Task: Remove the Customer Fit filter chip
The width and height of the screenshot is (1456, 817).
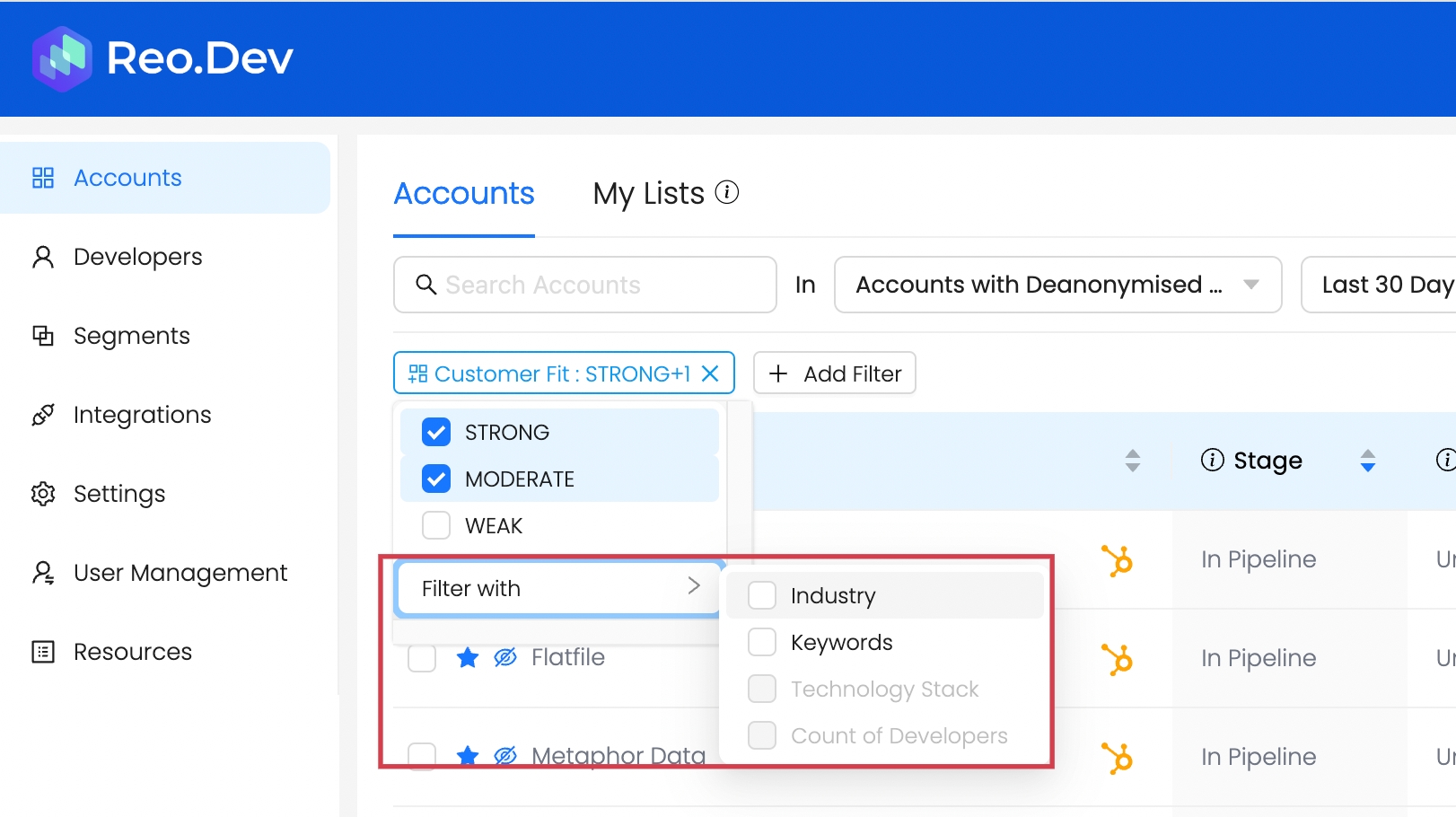Action: [710, 373]
